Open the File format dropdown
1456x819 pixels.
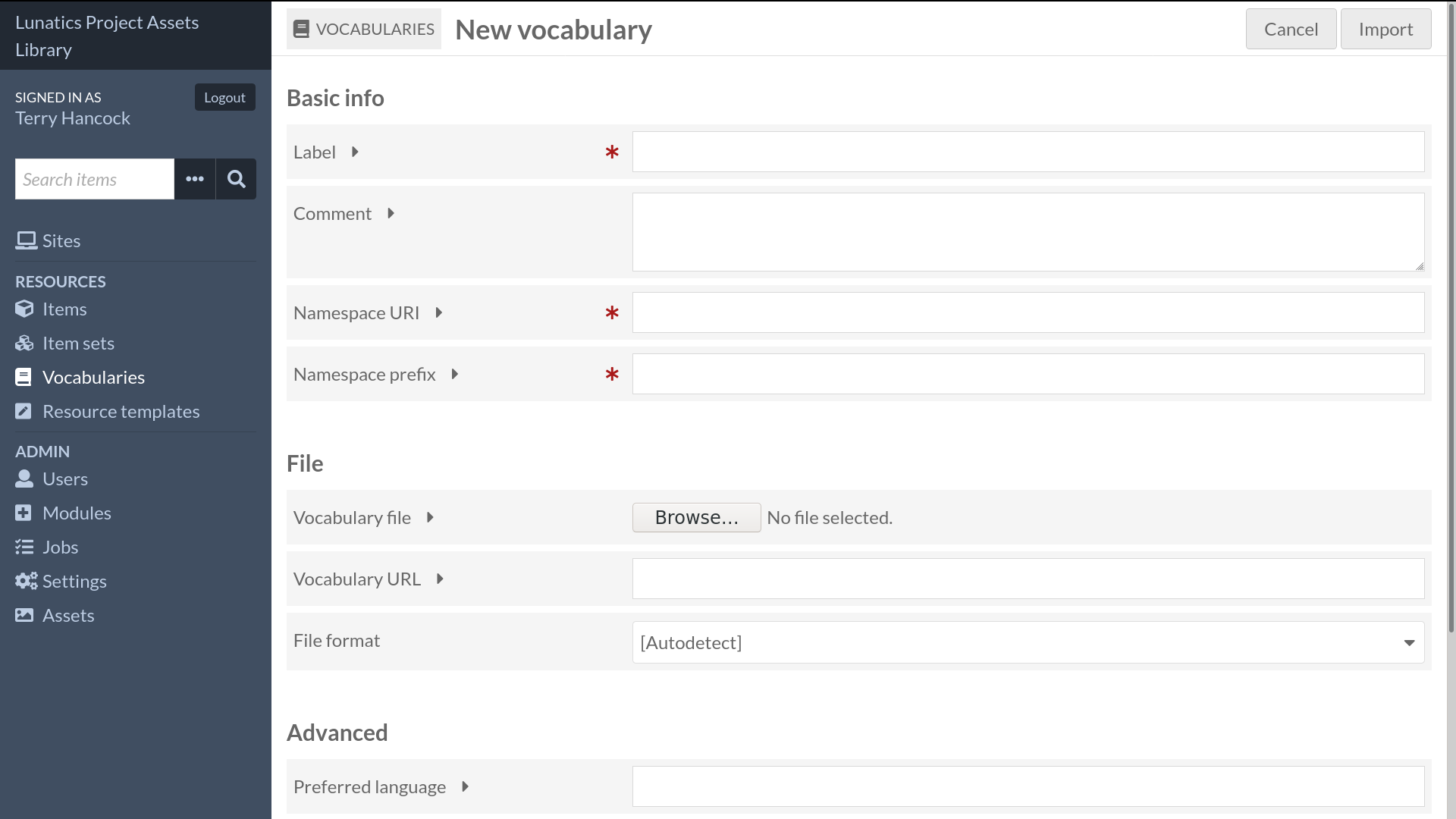point(1028,642)
